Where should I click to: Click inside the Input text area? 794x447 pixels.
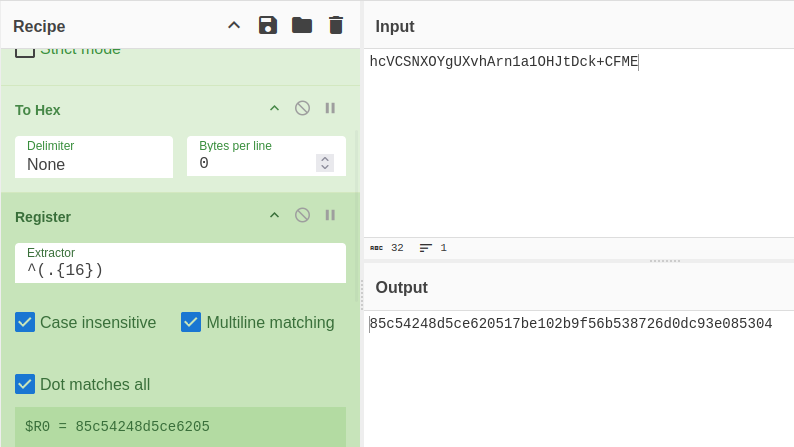point(579,143)
